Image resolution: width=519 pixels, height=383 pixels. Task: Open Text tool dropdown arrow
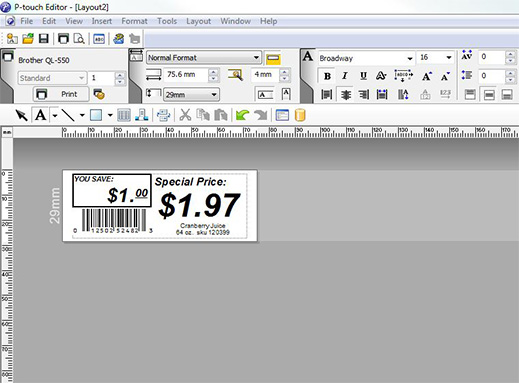tap(55, 116)
